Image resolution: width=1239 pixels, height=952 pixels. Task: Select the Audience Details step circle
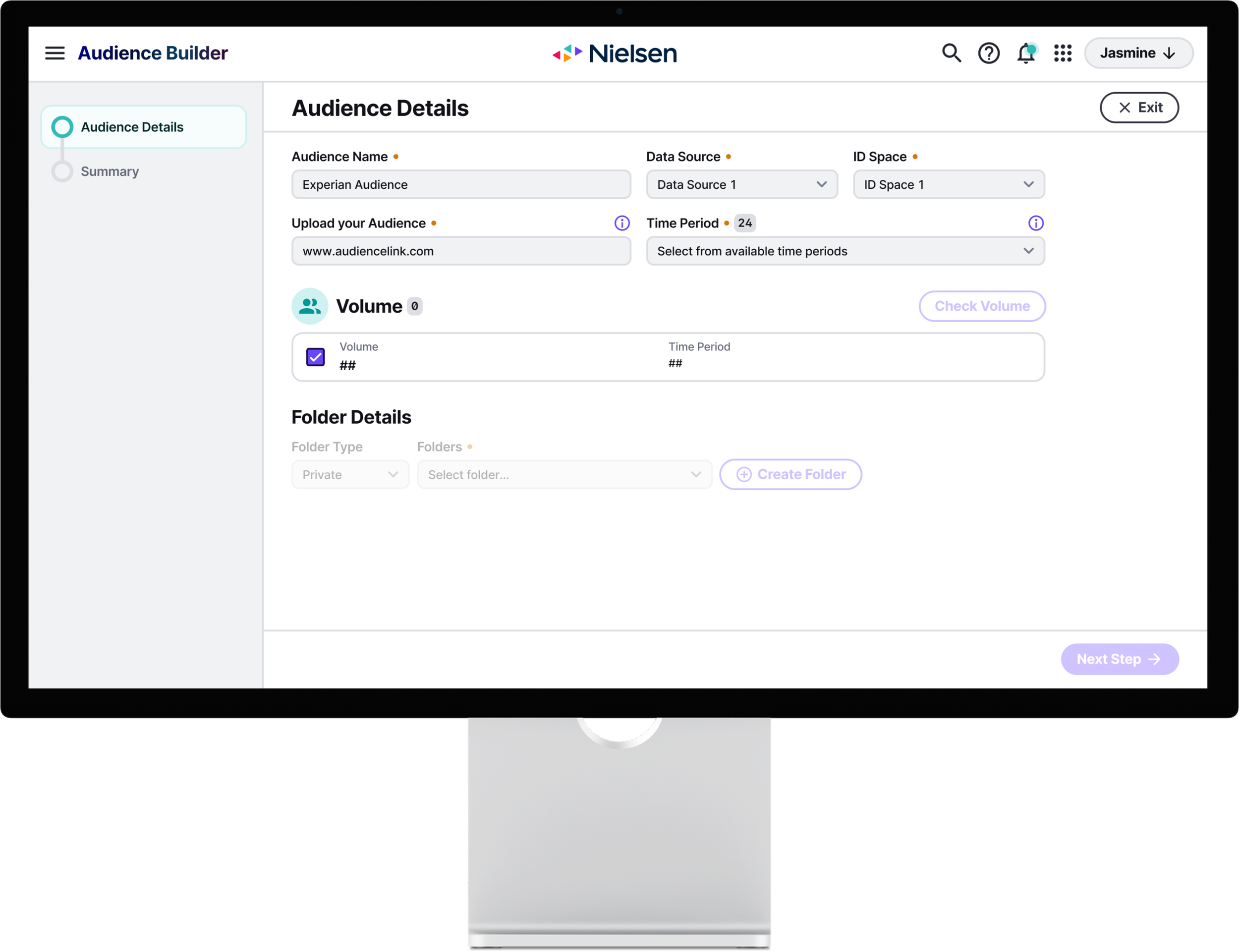(62, 127)
